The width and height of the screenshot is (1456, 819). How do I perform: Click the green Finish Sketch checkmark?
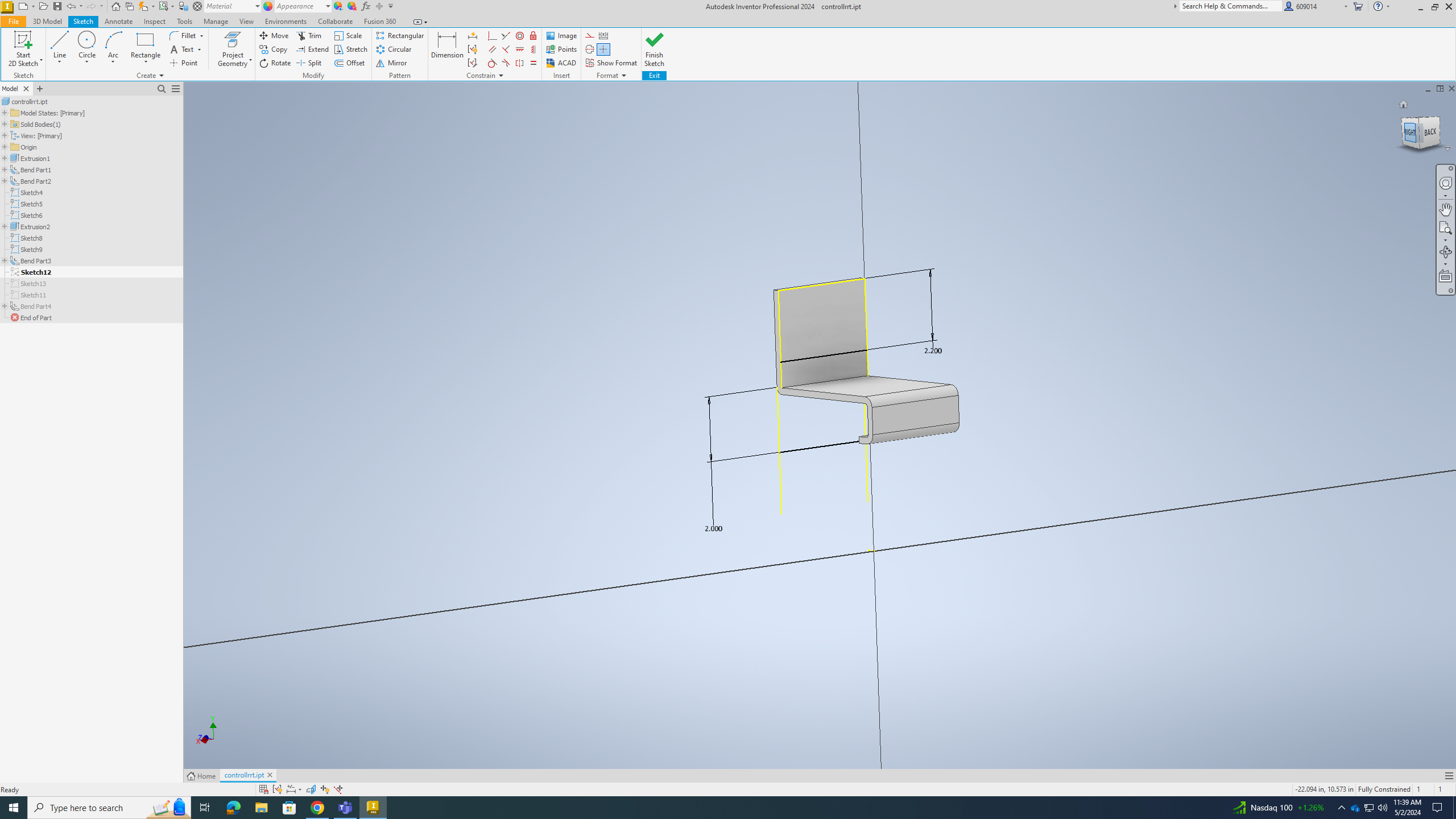coord(654,40)
